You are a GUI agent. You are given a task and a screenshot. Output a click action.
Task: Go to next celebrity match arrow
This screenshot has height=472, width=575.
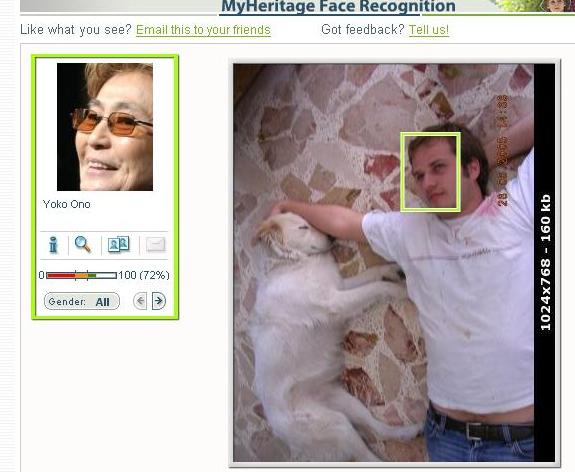pyautogui.click(x=159, y=301)
